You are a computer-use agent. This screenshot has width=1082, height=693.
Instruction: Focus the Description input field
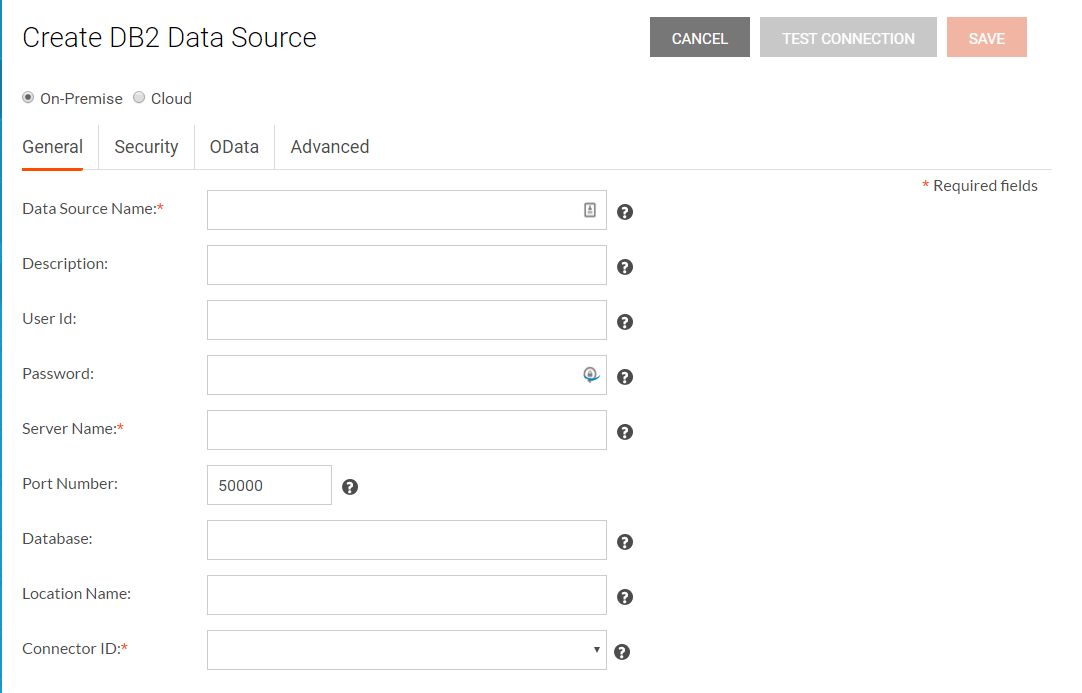tap(406, 265)
